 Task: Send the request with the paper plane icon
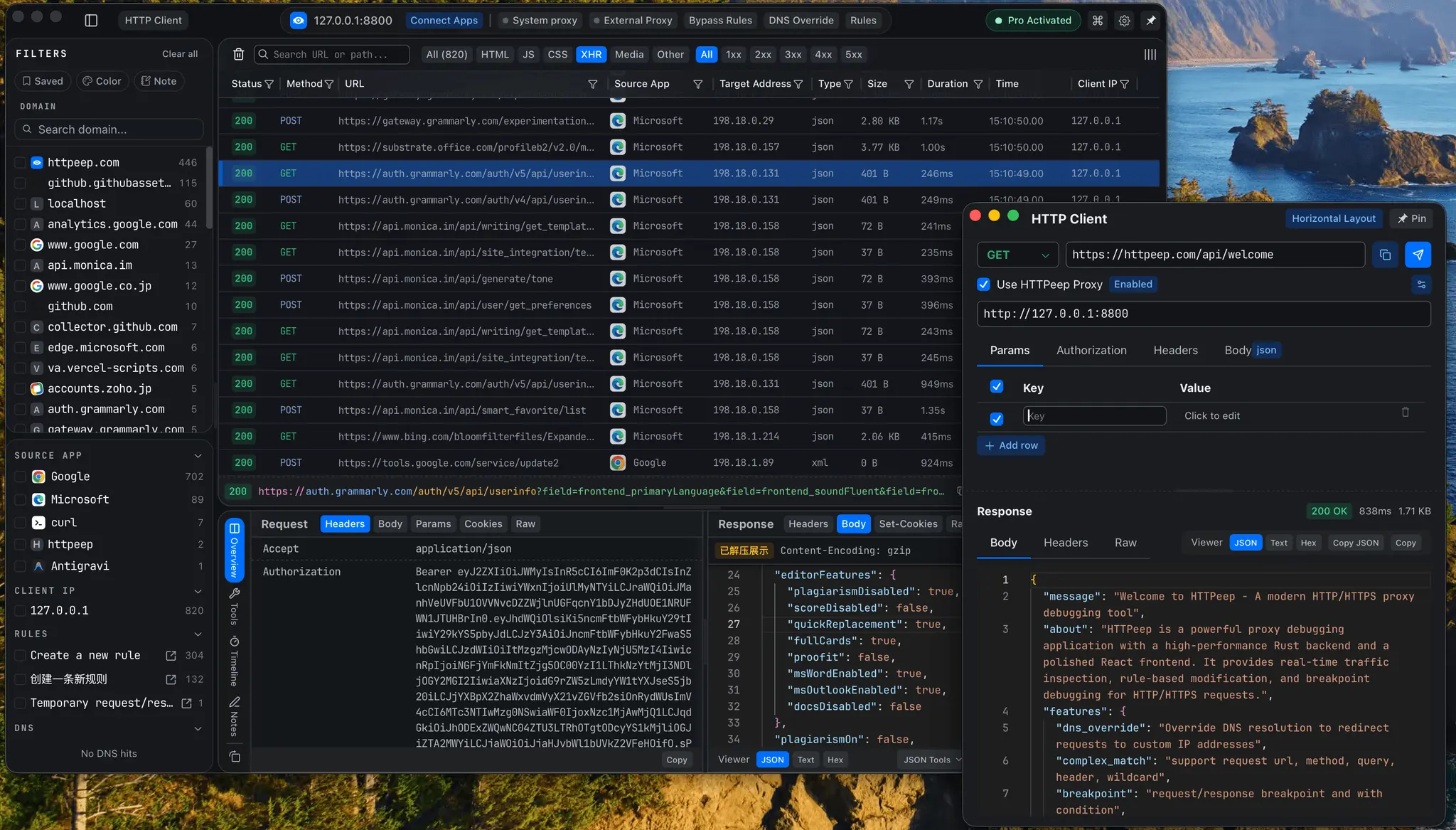(1418, 255)
